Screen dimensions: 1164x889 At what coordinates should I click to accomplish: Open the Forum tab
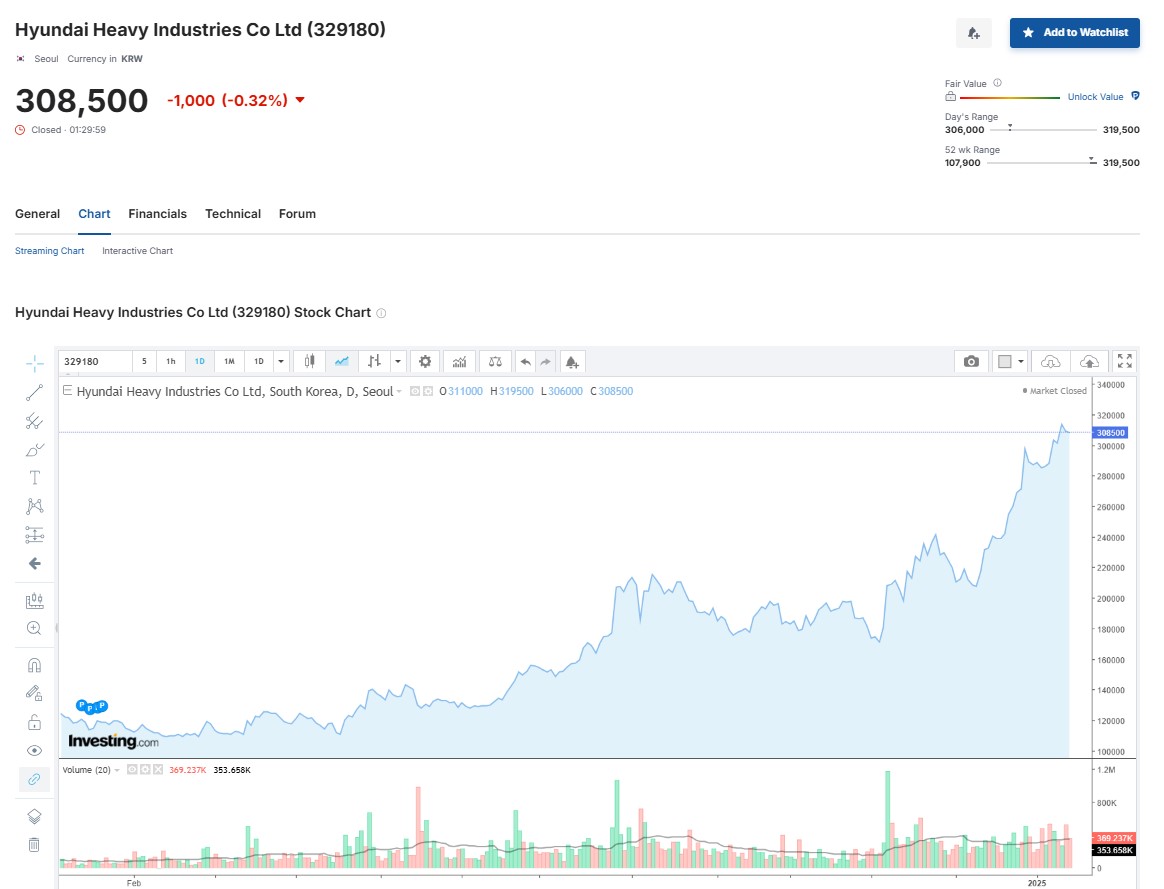297,214
